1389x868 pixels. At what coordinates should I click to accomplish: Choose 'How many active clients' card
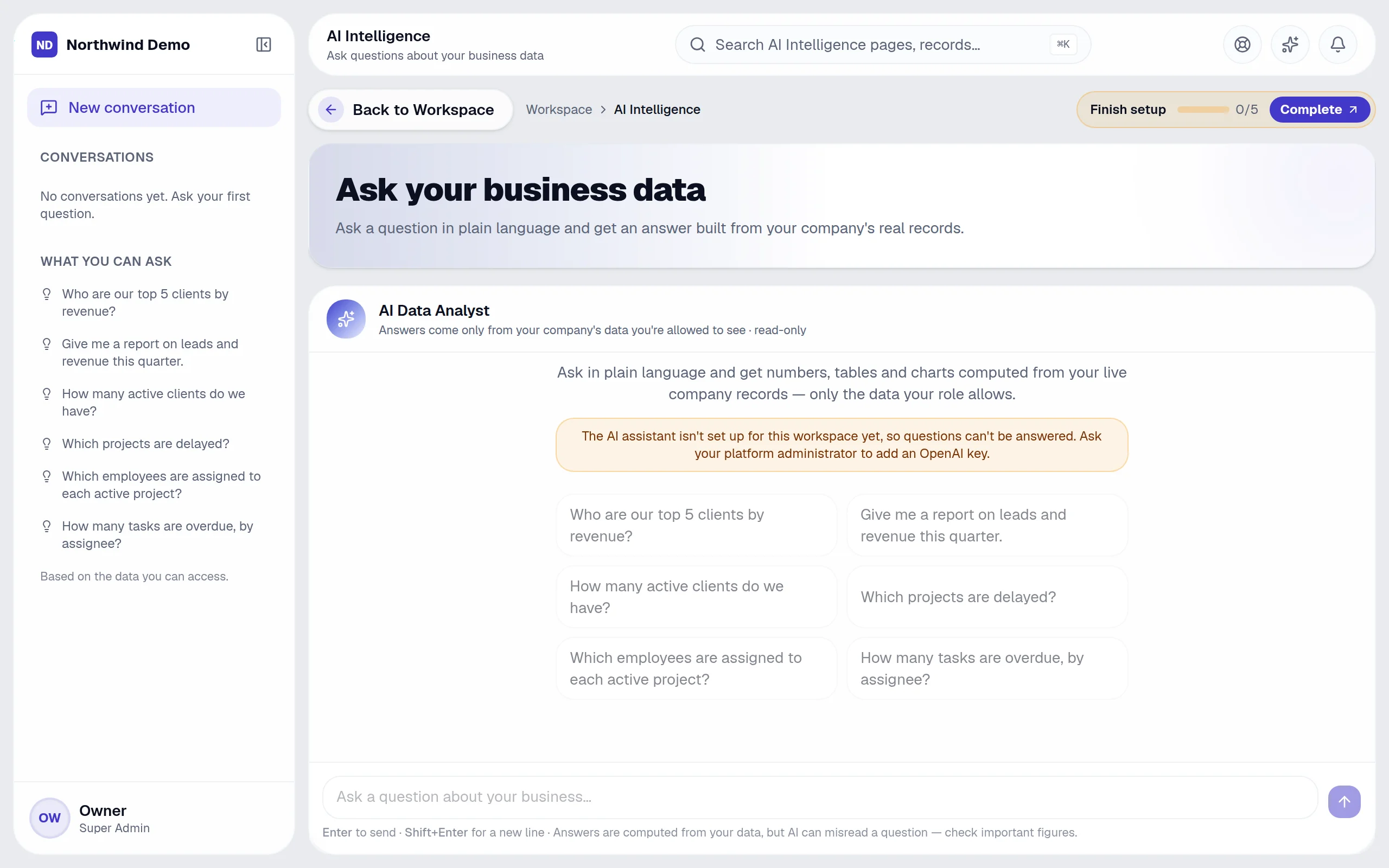click(x=696, y=597)
